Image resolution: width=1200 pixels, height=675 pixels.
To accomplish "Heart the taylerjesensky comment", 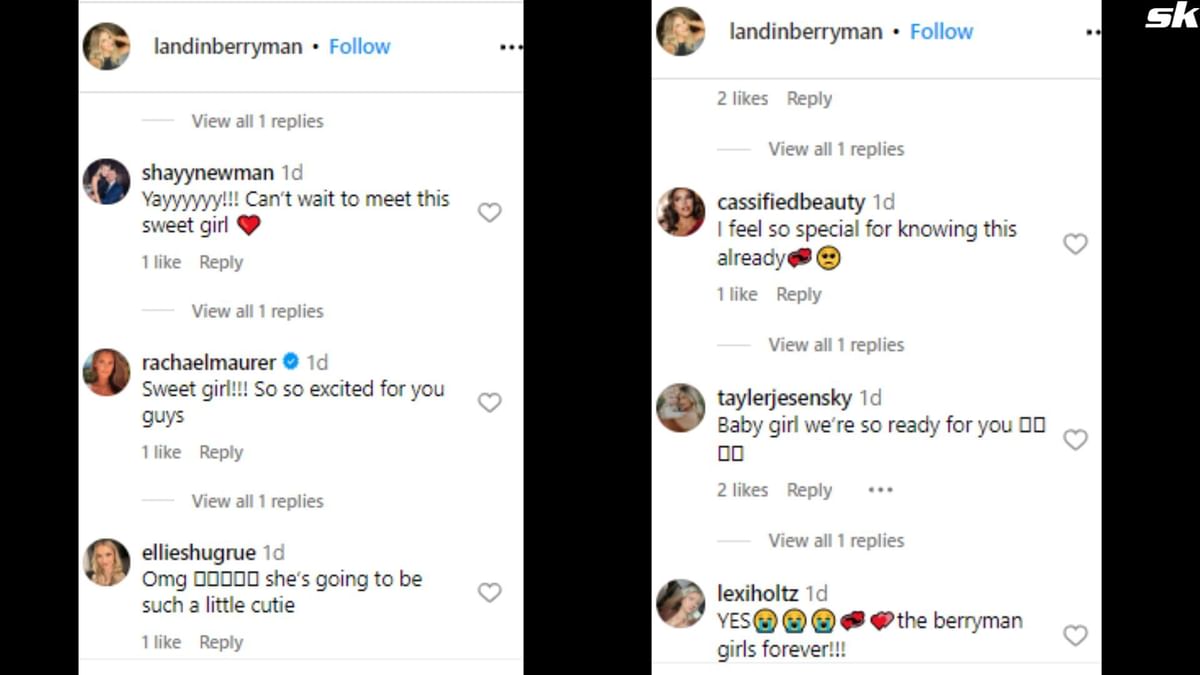I will point(1075,440).
